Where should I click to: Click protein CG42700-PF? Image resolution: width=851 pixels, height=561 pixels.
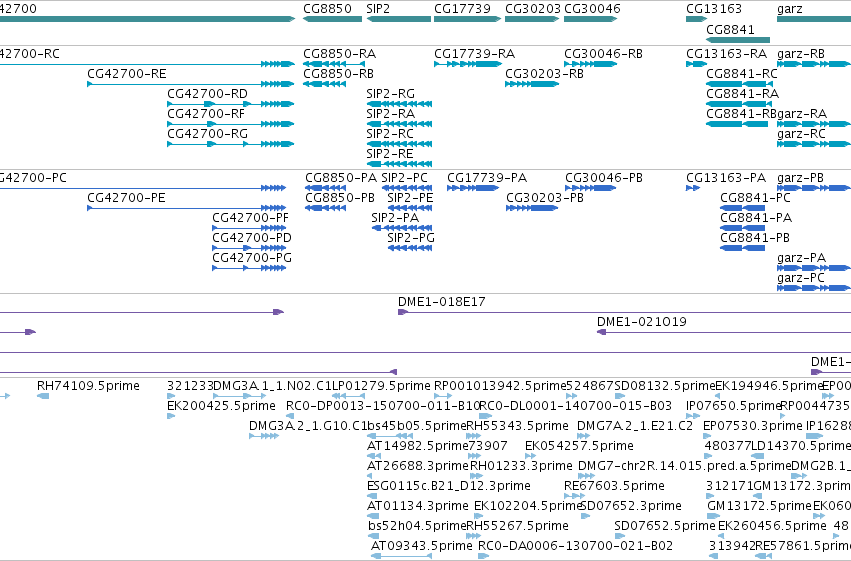(x=249, y=228)
